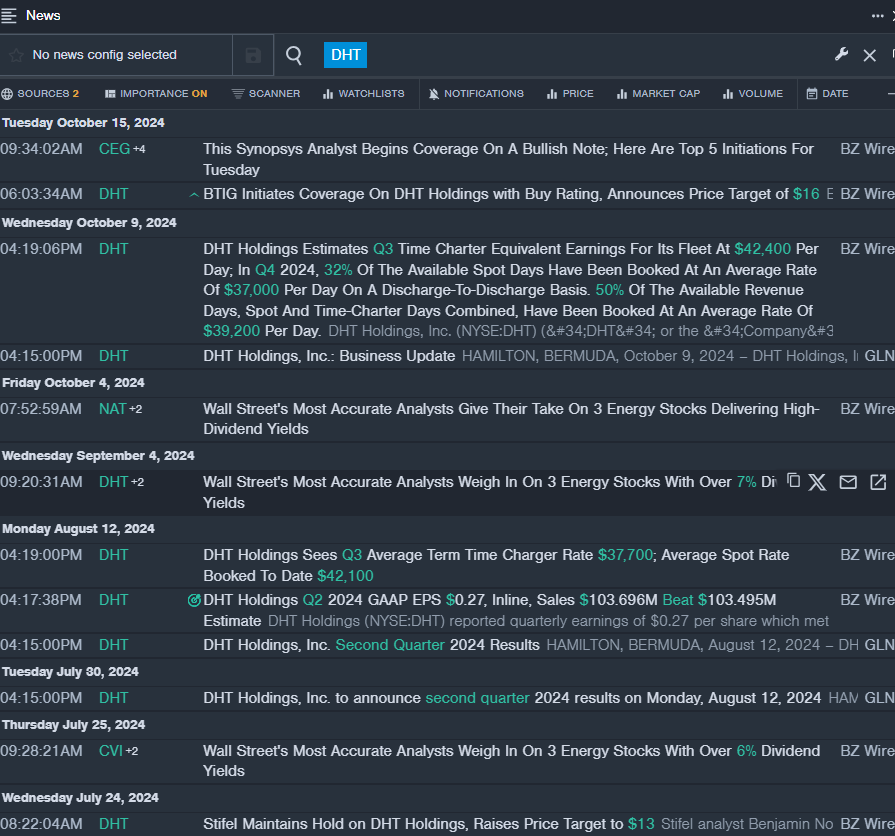Expand the +2 tickers next to CVI

(132, 751)
